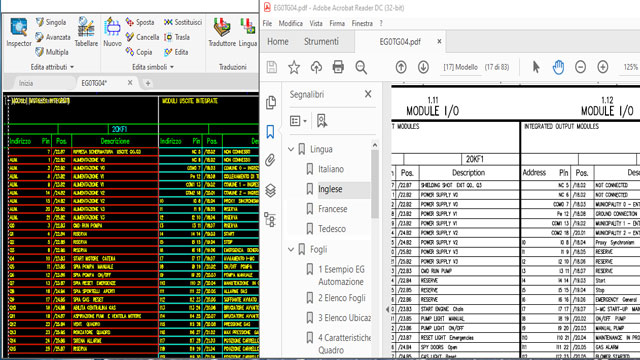Zoom in on the PDF

(x=603, y=67)
